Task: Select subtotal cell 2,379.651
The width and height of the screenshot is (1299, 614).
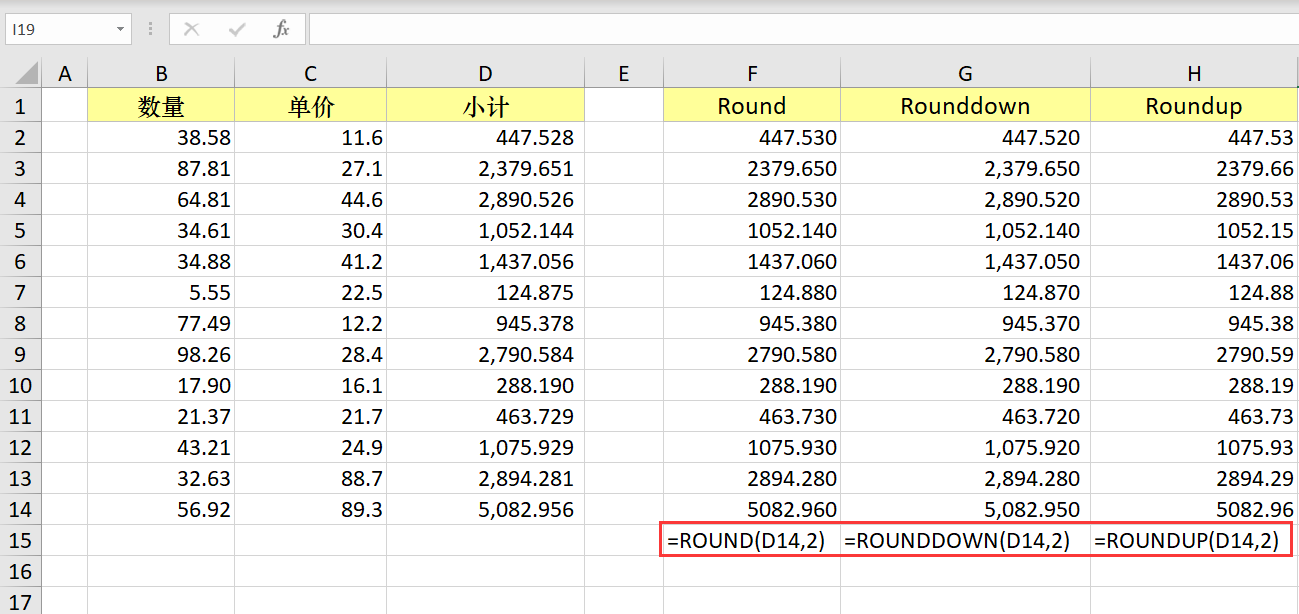Action: click(485, 168)
